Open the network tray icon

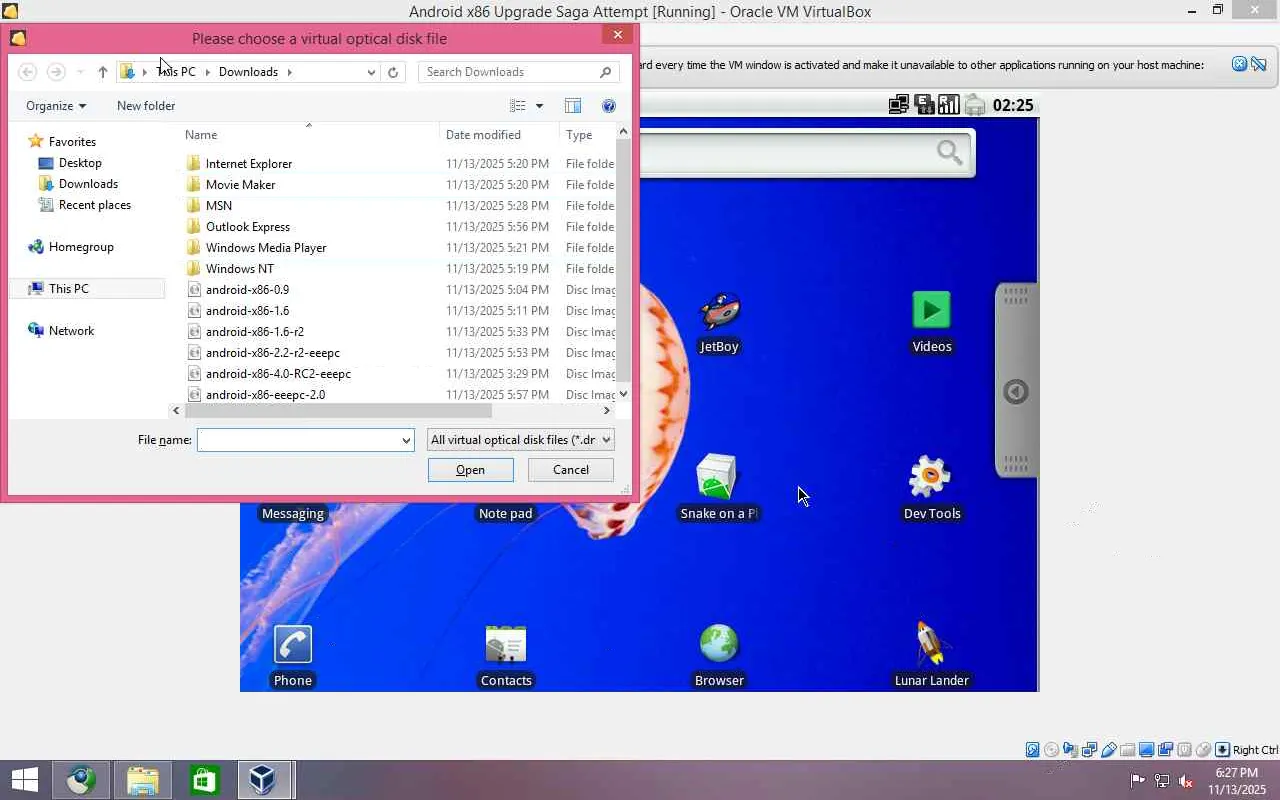click(1162, 781)
